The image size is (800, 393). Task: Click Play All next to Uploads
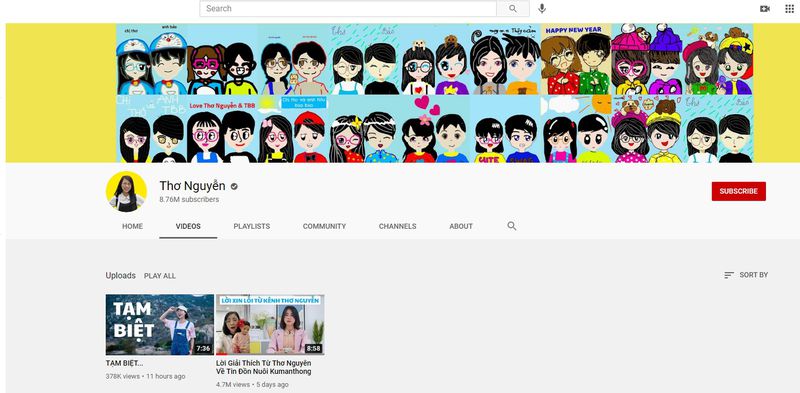coord(160,276)
